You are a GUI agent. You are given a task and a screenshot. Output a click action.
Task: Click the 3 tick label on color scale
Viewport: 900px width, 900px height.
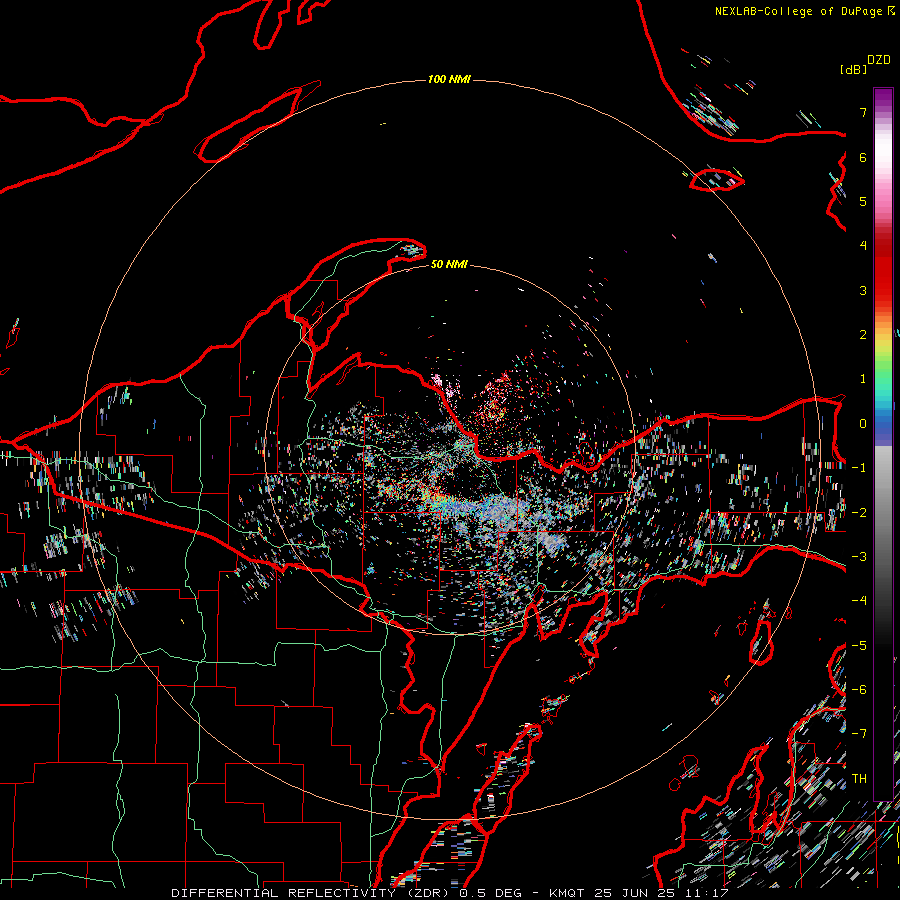(x=863, y=290)
